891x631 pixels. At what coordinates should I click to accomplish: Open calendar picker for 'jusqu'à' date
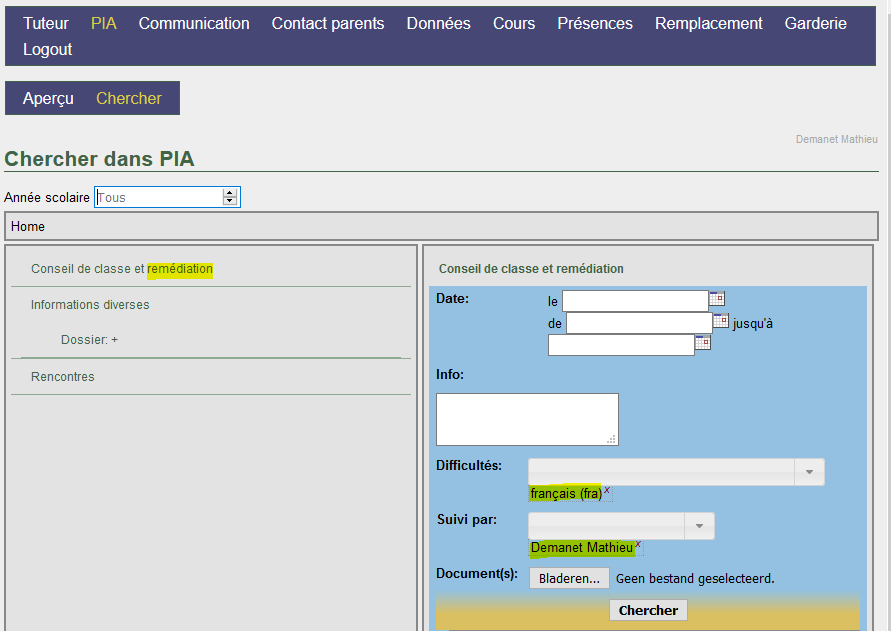(x=702, y=343)
